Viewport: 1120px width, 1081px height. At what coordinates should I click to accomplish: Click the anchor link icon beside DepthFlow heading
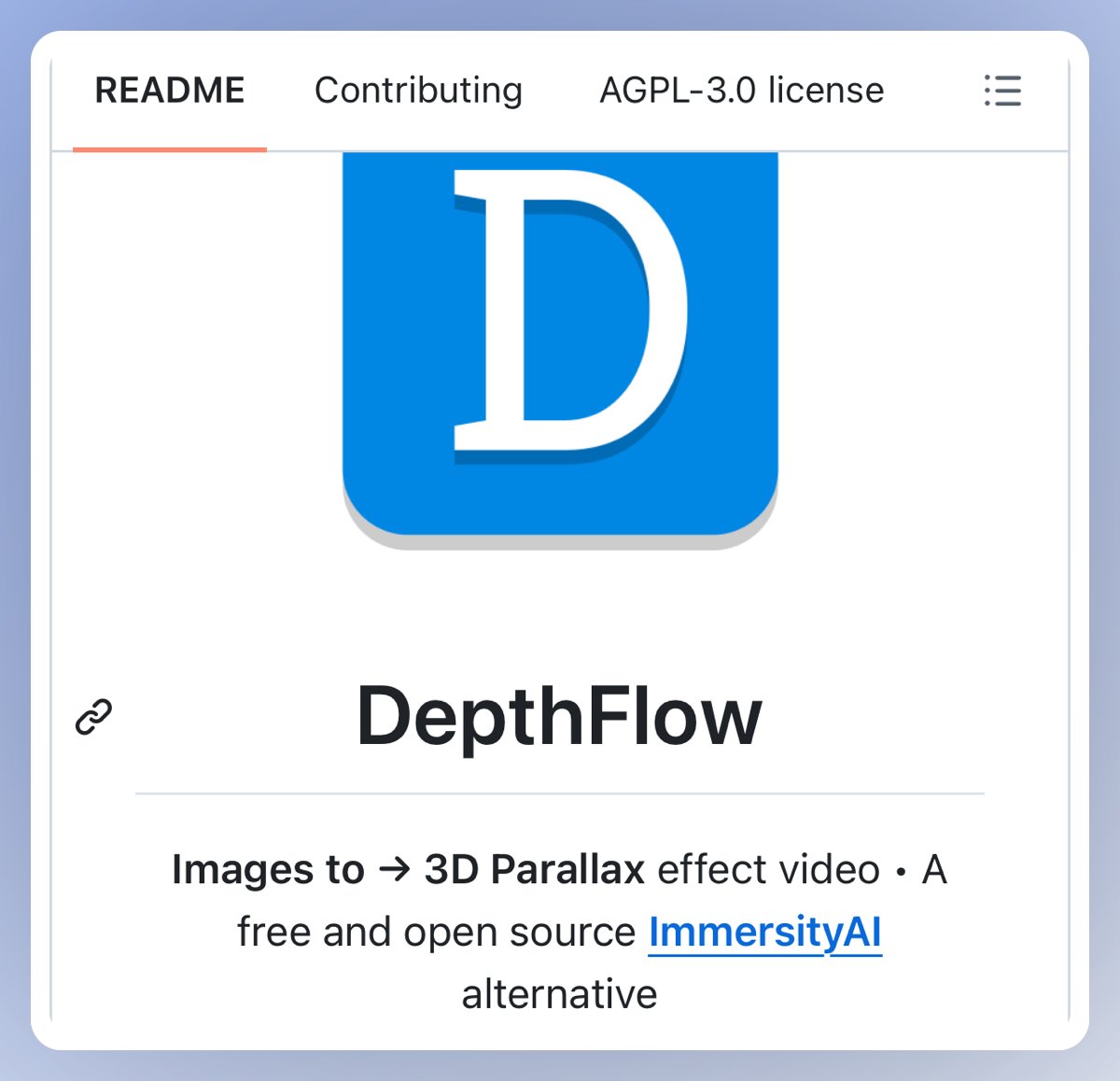click(x=94, y=717)
